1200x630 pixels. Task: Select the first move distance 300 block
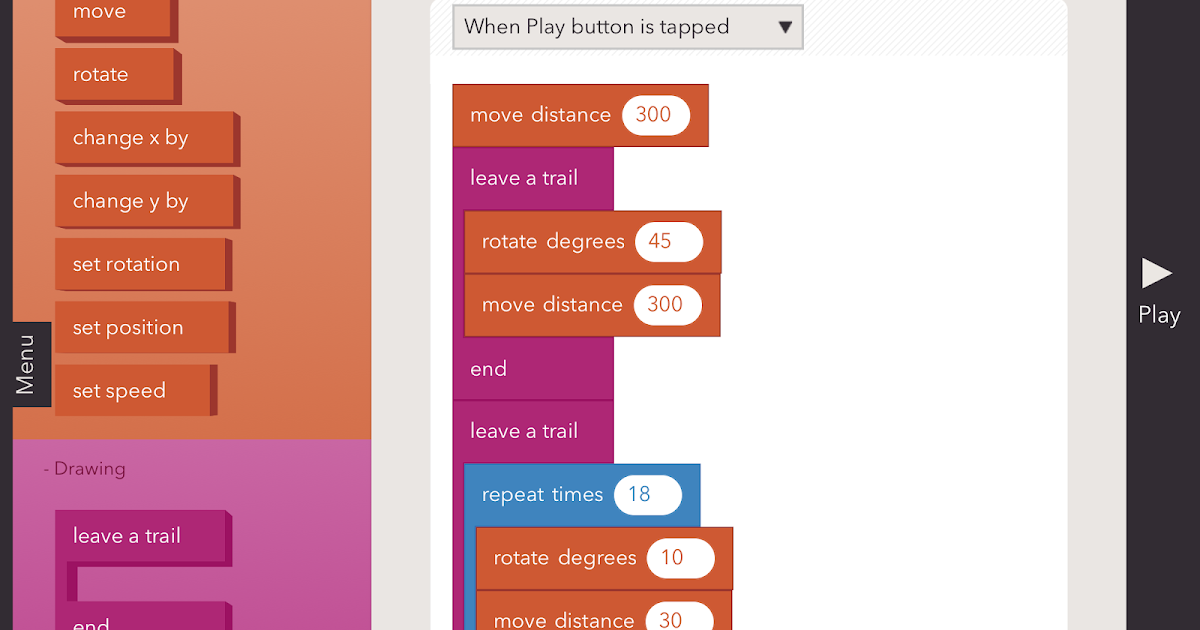coord(540,115)
